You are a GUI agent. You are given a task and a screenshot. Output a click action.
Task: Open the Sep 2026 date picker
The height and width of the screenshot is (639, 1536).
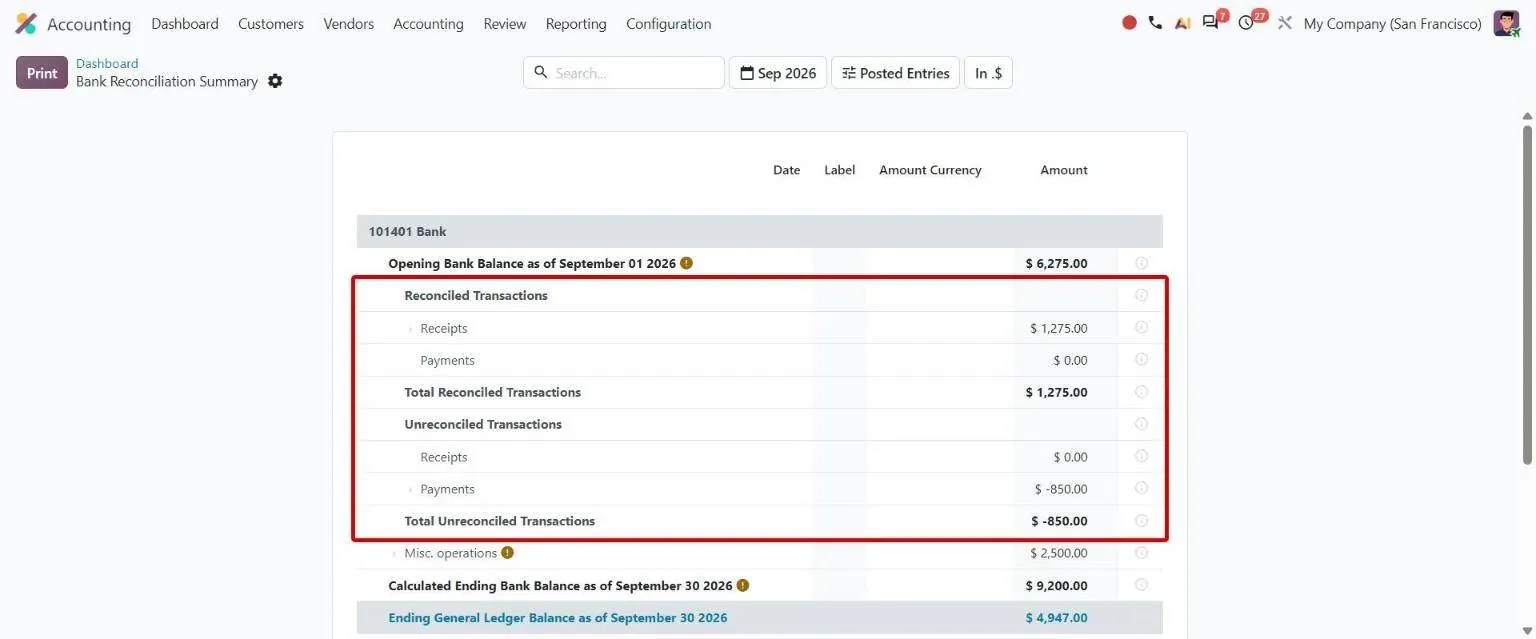click(778, 73)
